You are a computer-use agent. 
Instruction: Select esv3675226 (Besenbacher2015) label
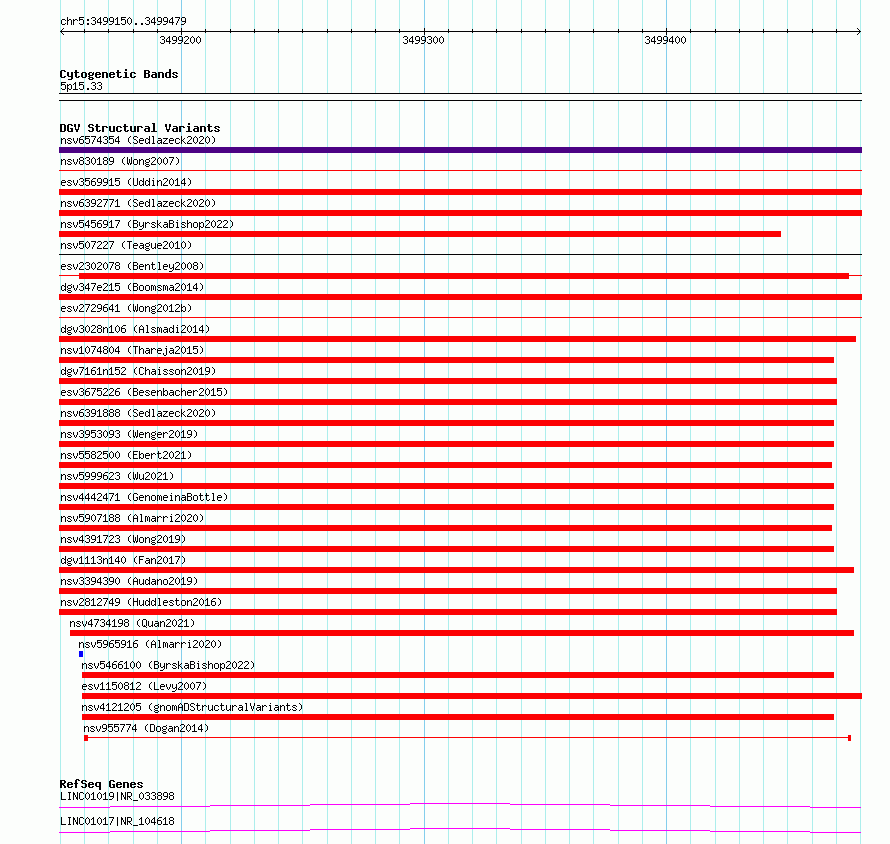click(144, 392)
